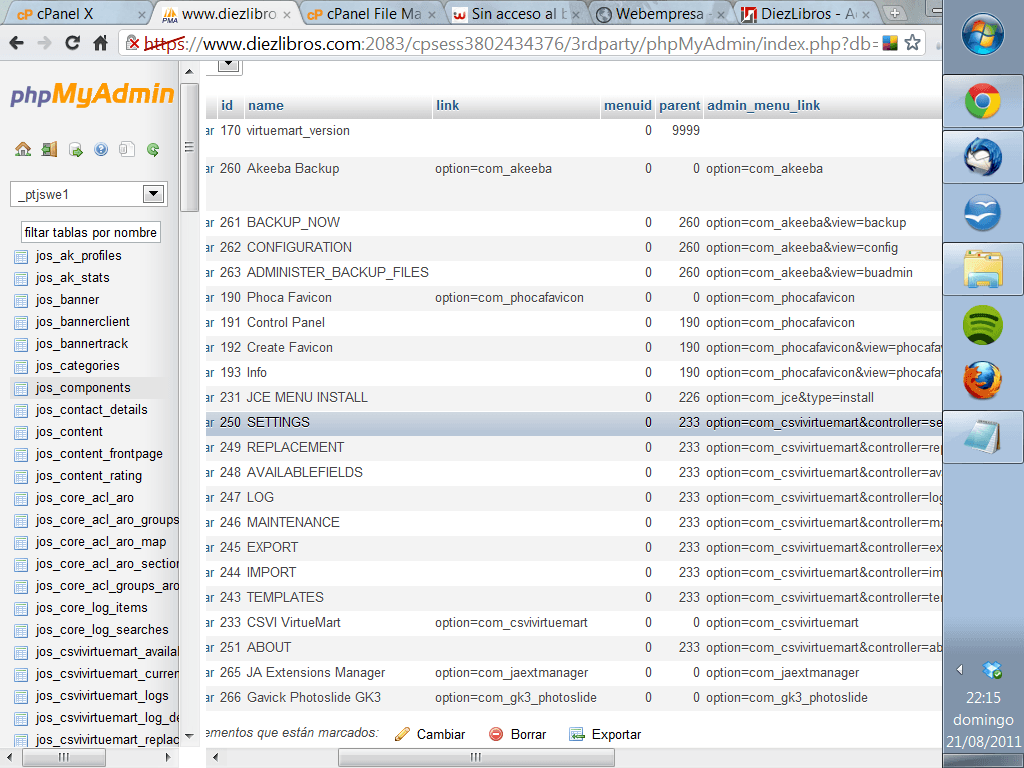Show hidden system tray icons arrow
1024x768 pixels.
pyautogui.click(x=959, y=669)
